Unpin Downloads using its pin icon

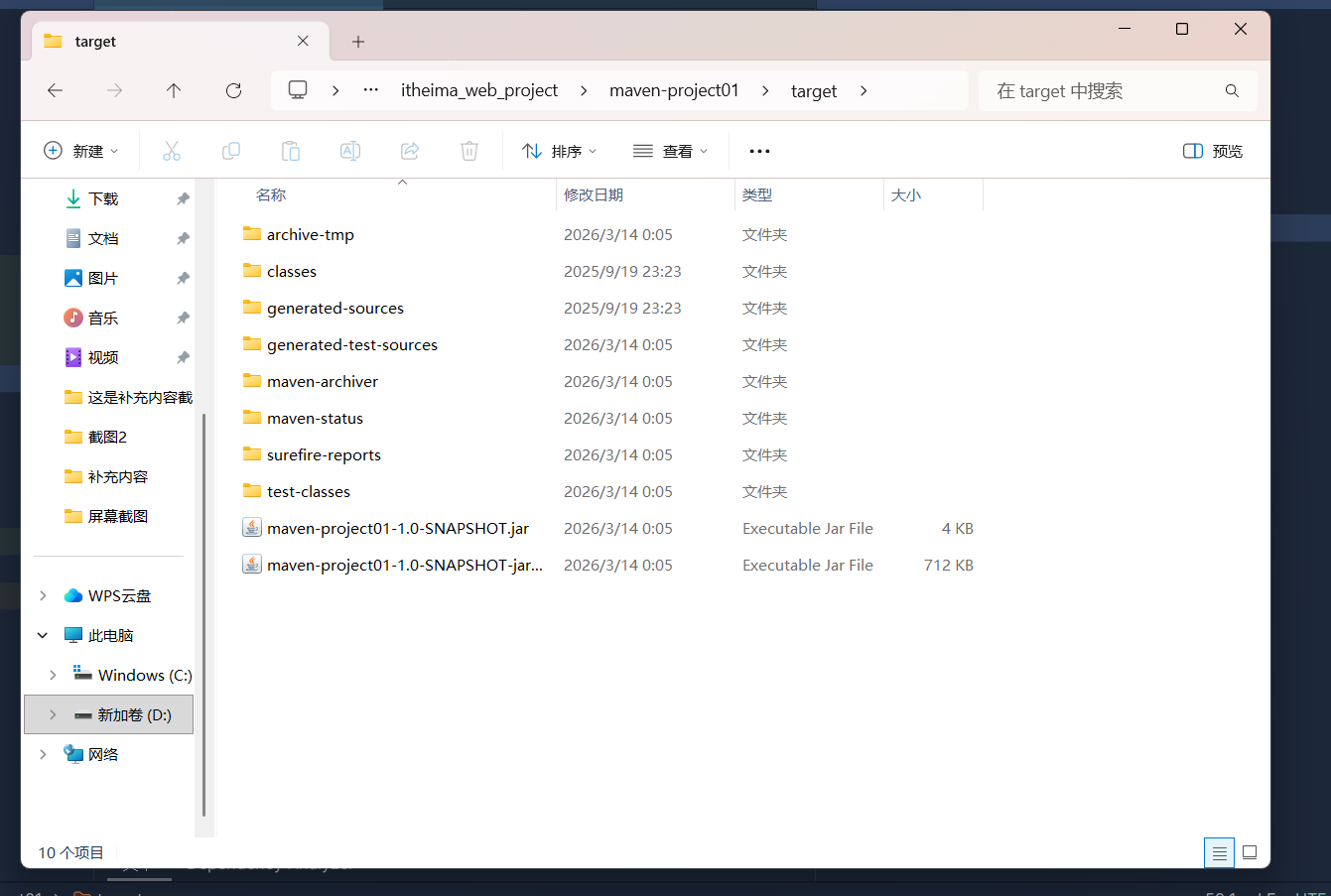click(x=183, y=198)
